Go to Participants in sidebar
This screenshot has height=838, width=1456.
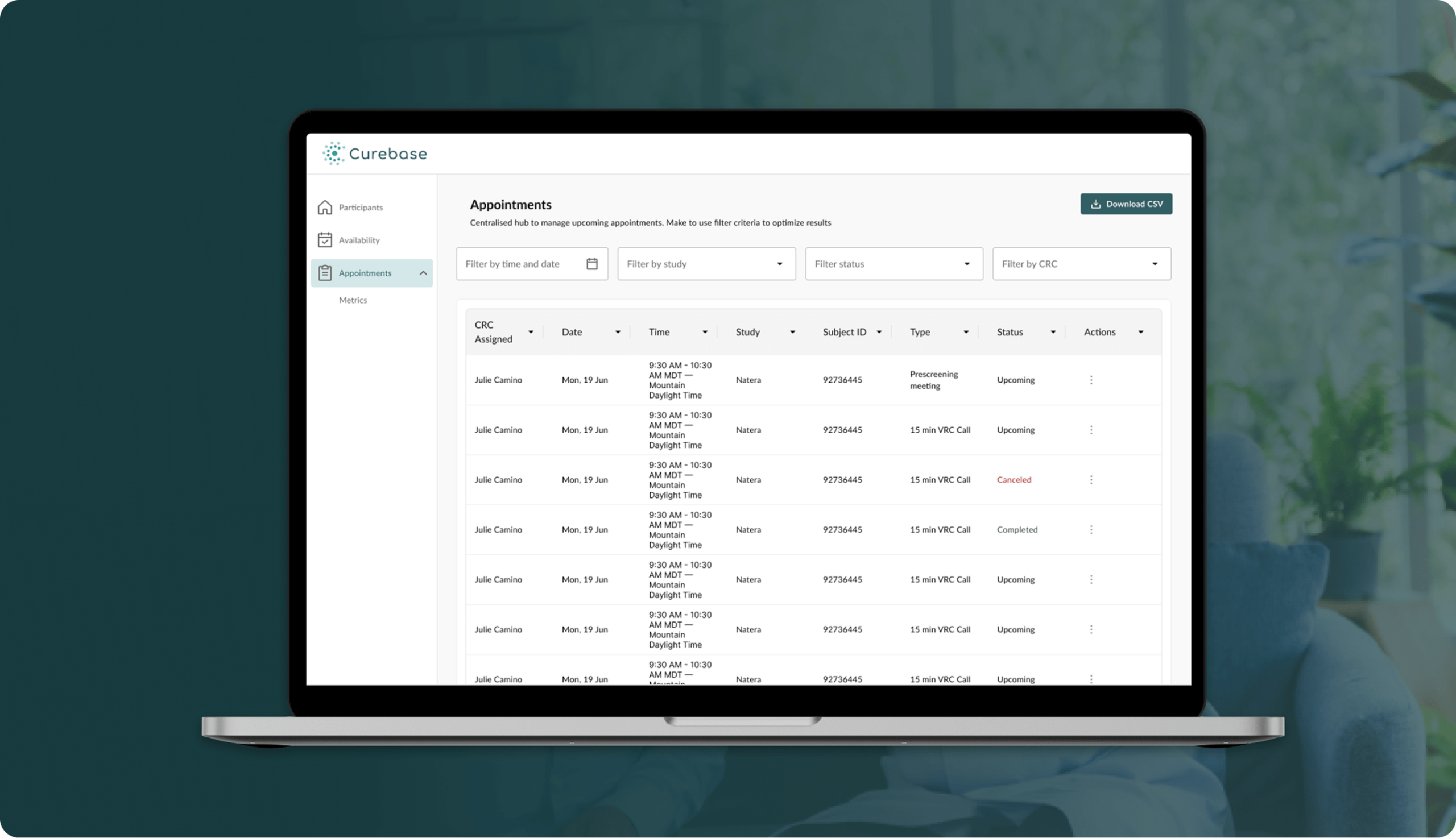[x=361, y=207]
